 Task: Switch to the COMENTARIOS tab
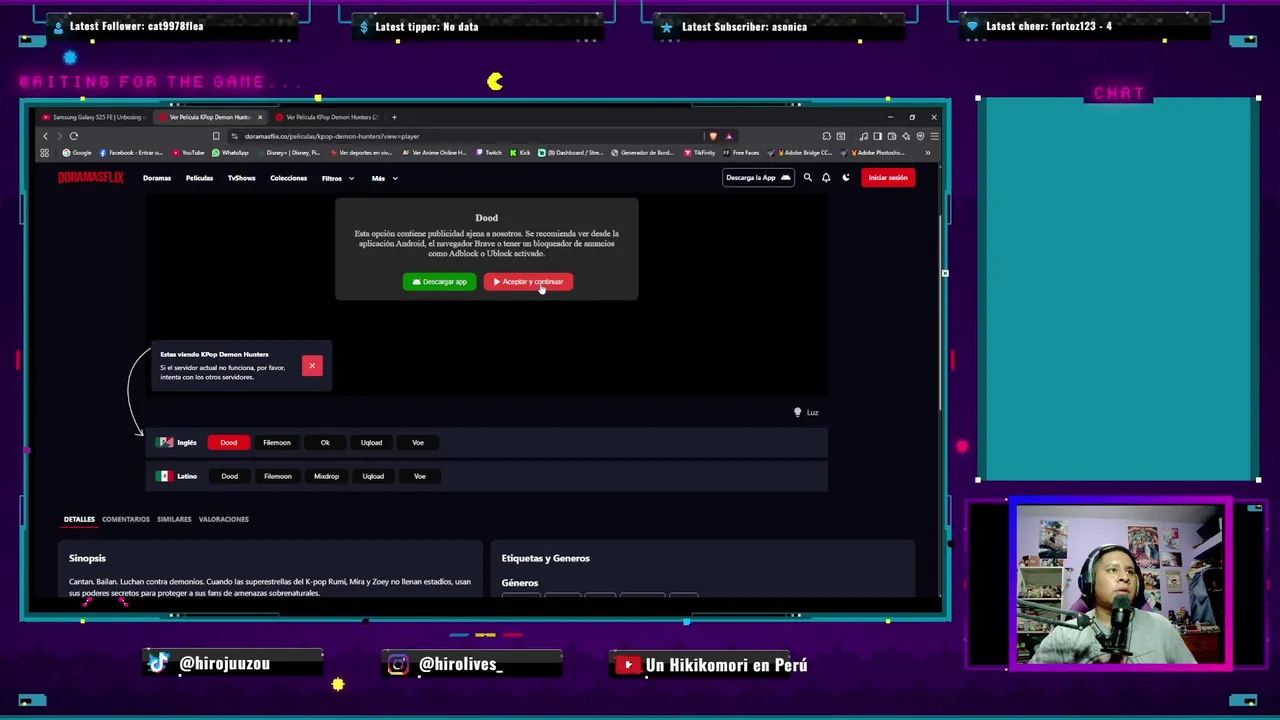pyautogui.click(x=125, y=519)
